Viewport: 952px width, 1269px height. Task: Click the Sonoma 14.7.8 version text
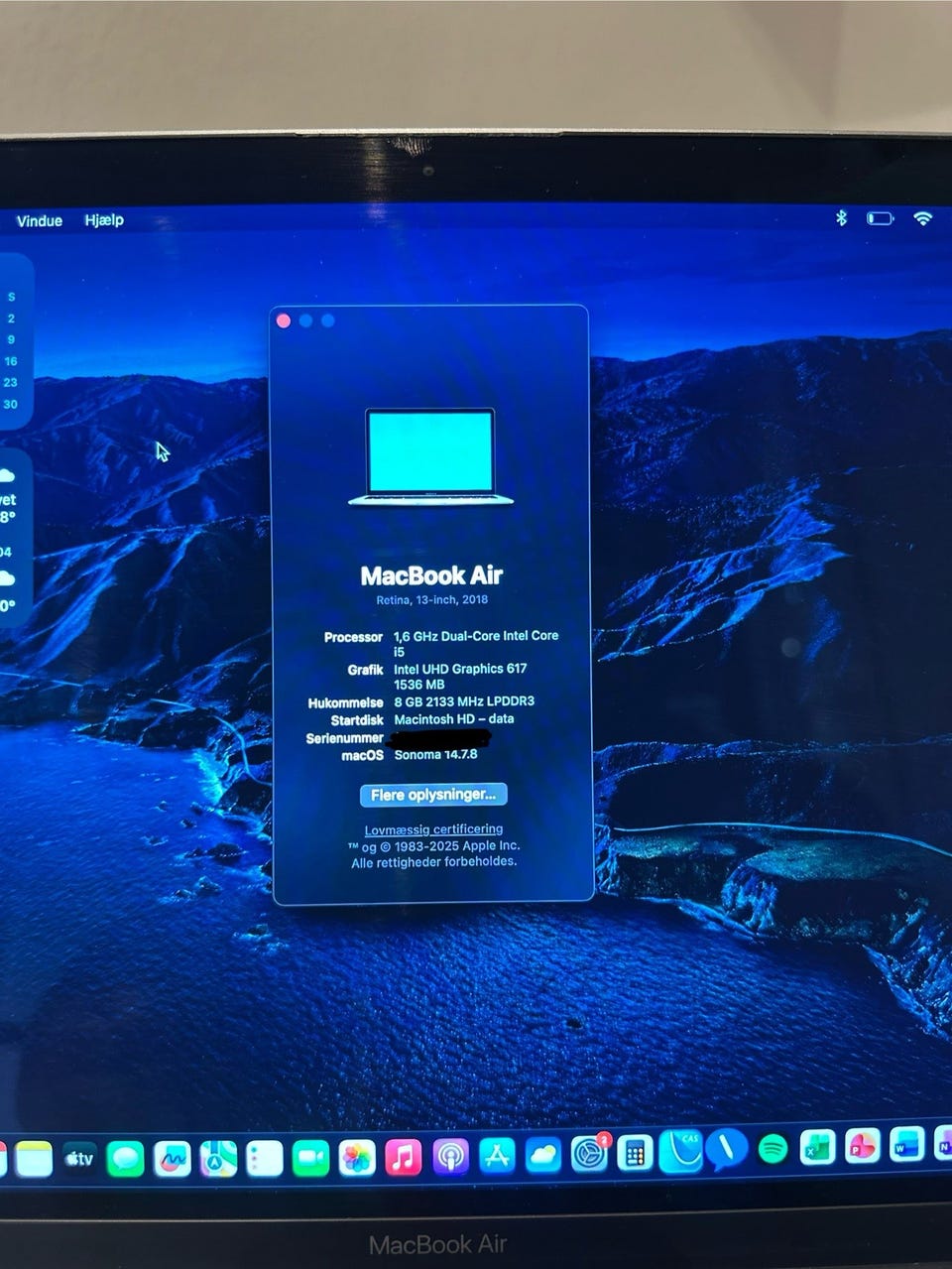435,754
